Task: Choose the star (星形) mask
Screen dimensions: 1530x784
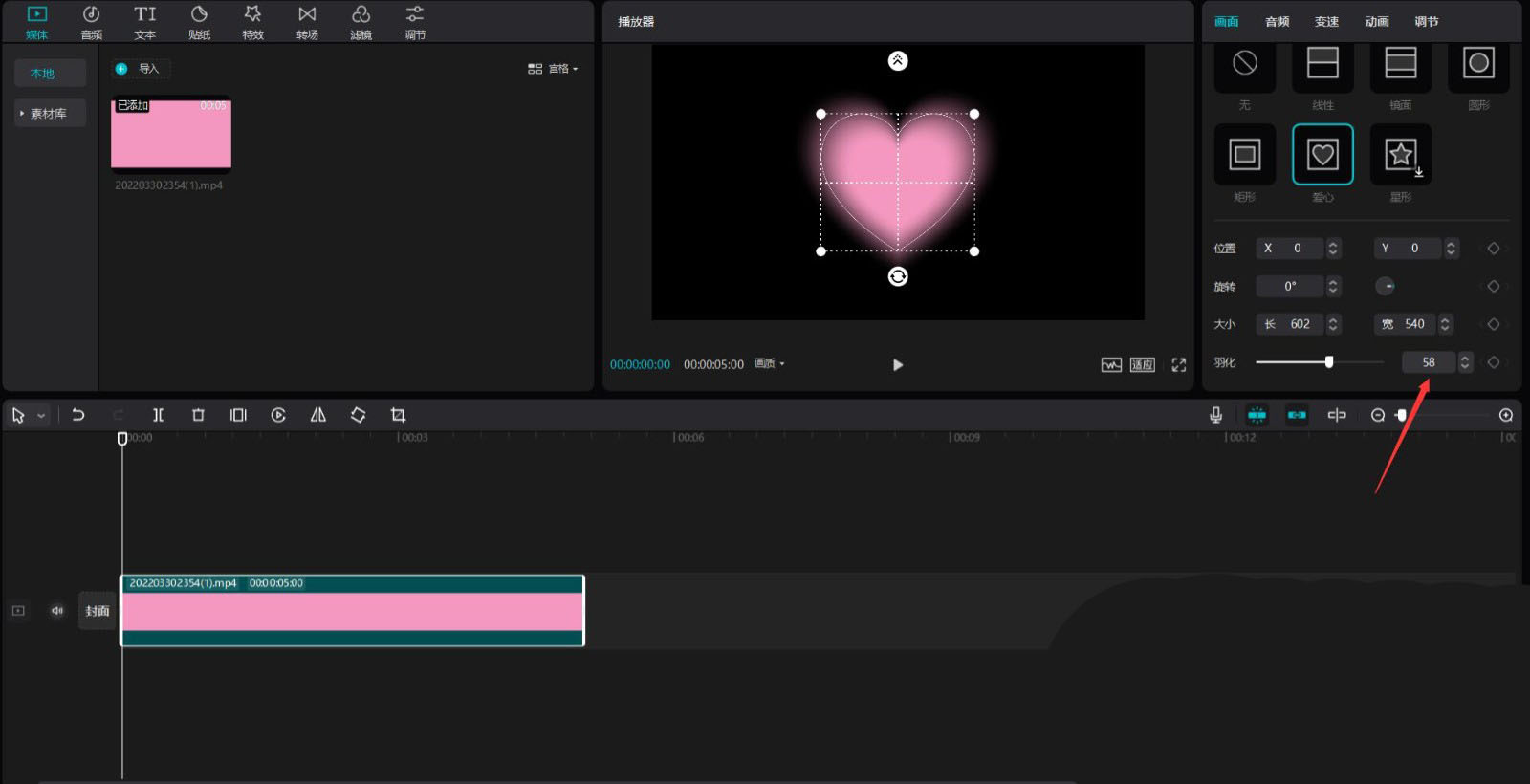Action: (x=1400, y=154)
